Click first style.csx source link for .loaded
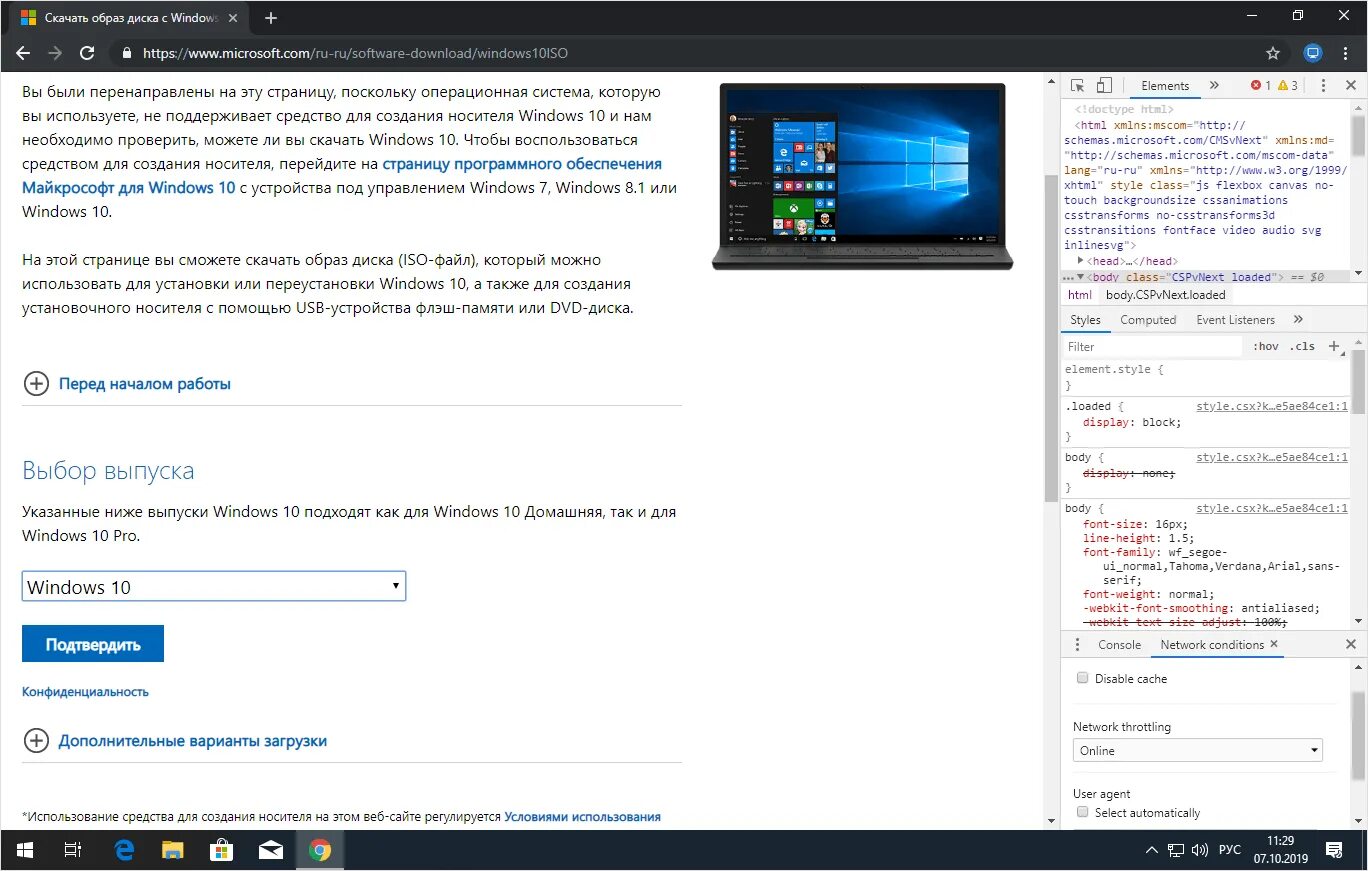The width and height of the screenshot is (1368, 871). tap(1272, 406)
